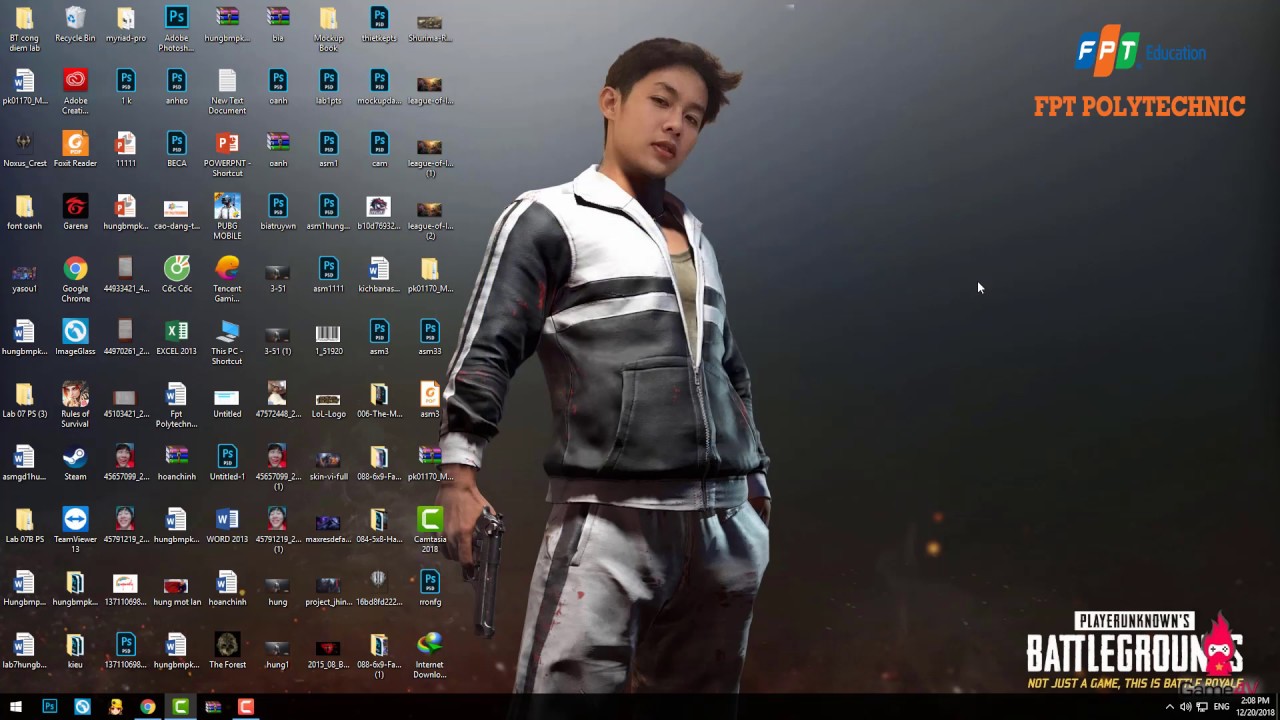Screen dimensions: 1280x720
Task: Select the project_jhin image file
Action: coord(328,588)
